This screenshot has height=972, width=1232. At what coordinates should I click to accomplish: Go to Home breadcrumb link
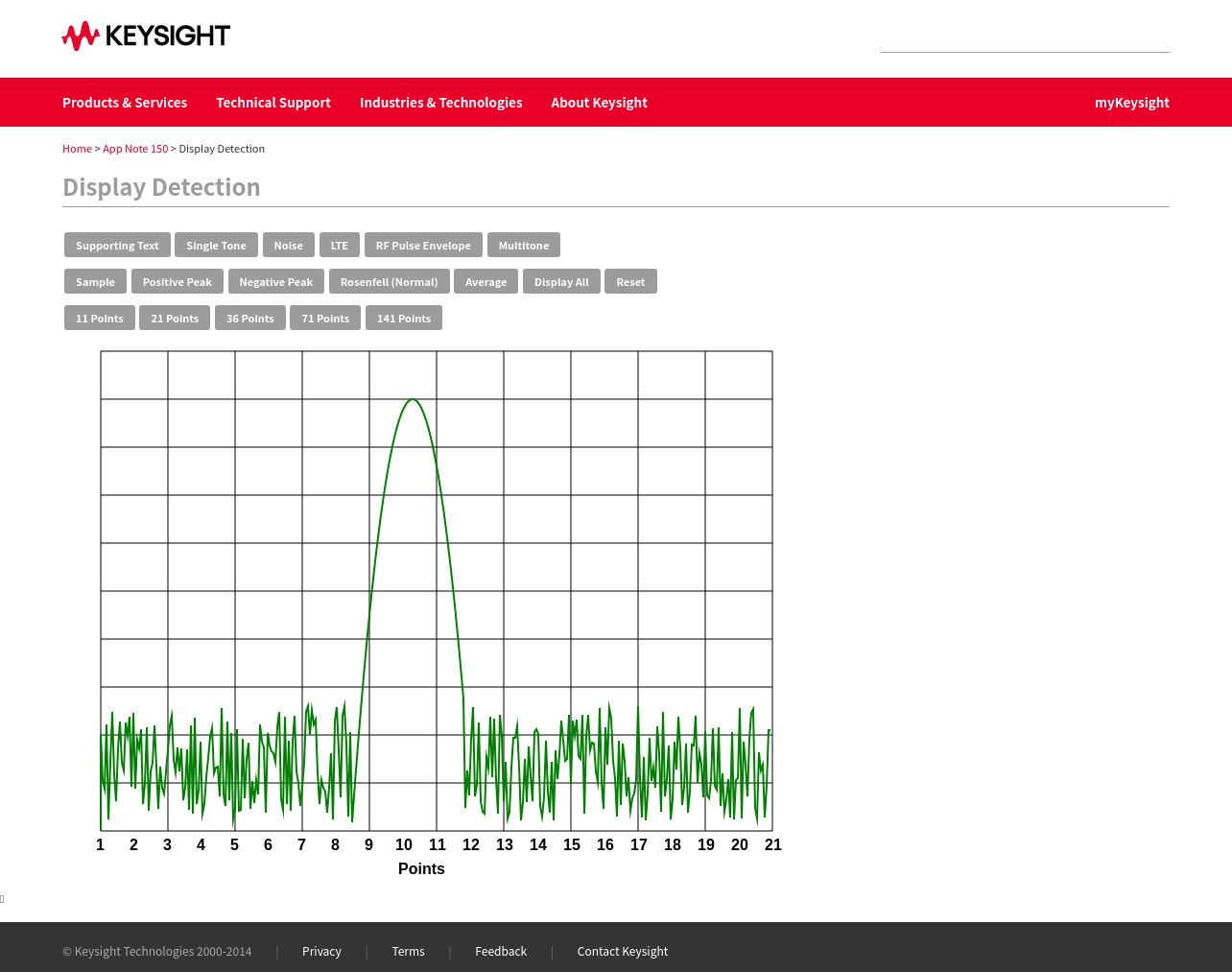(x=77, y=149)
